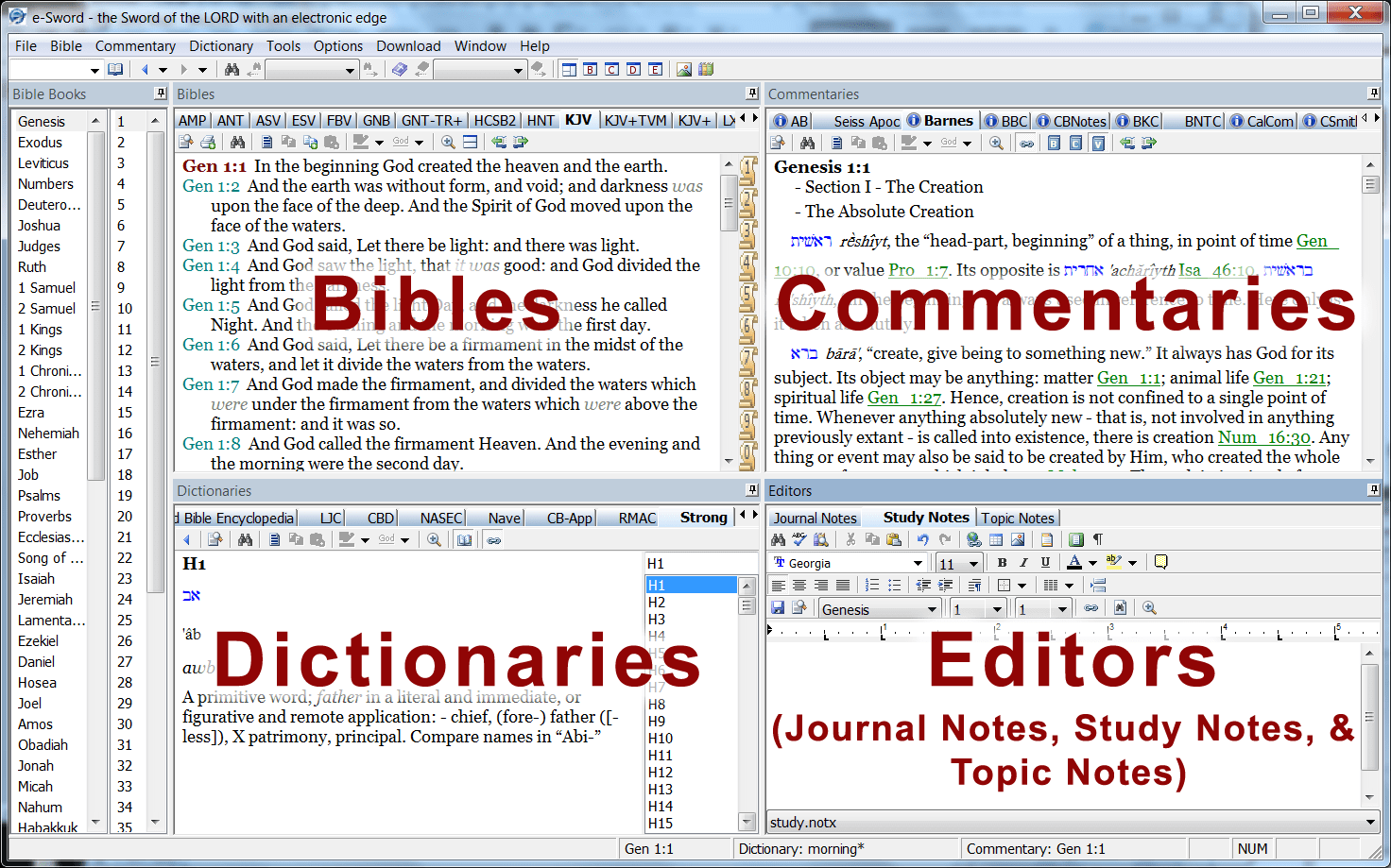
Task: Open the Genesis book dropdown in Editors
Action: (x=932, y=609)
